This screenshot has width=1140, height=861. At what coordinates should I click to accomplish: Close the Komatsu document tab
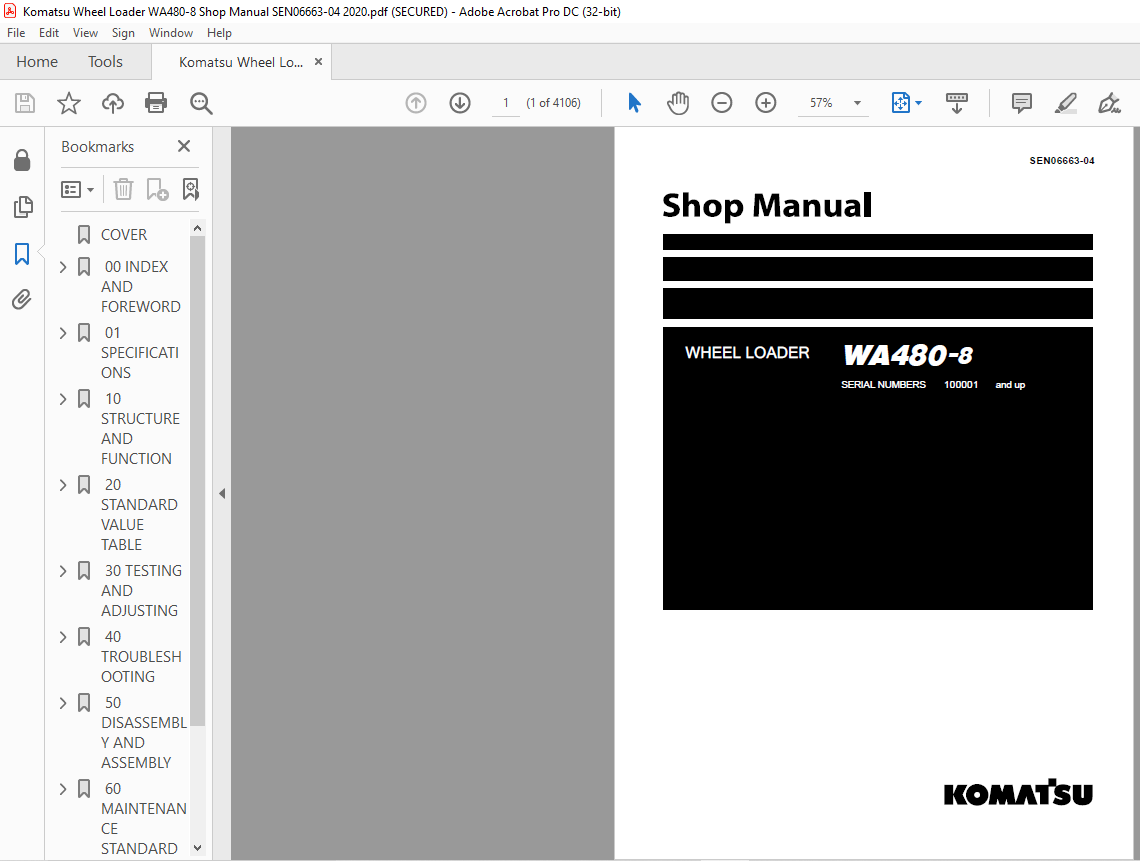click(x=318, y=62)
